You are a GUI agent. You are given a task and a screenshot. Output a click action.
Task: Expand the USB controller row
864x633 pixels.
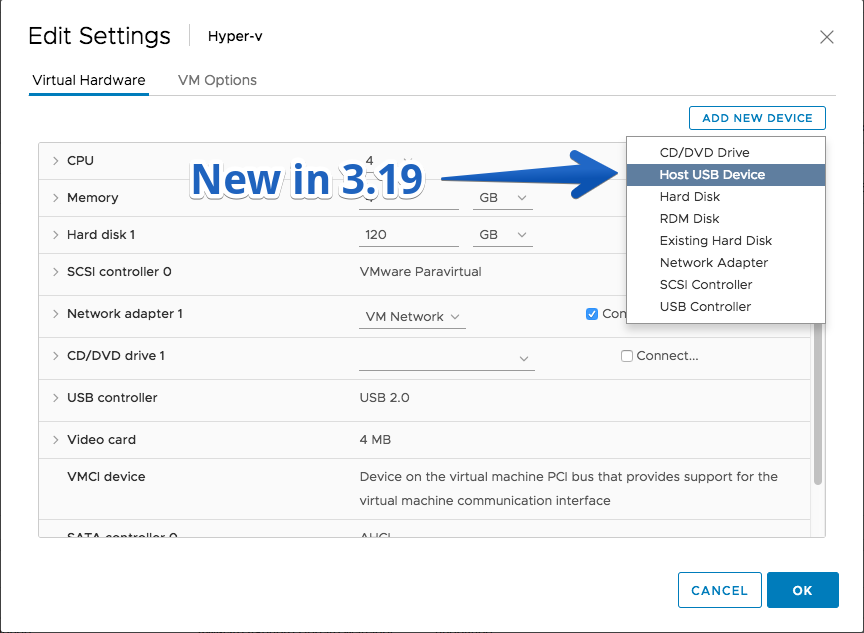tap(56, 398)
